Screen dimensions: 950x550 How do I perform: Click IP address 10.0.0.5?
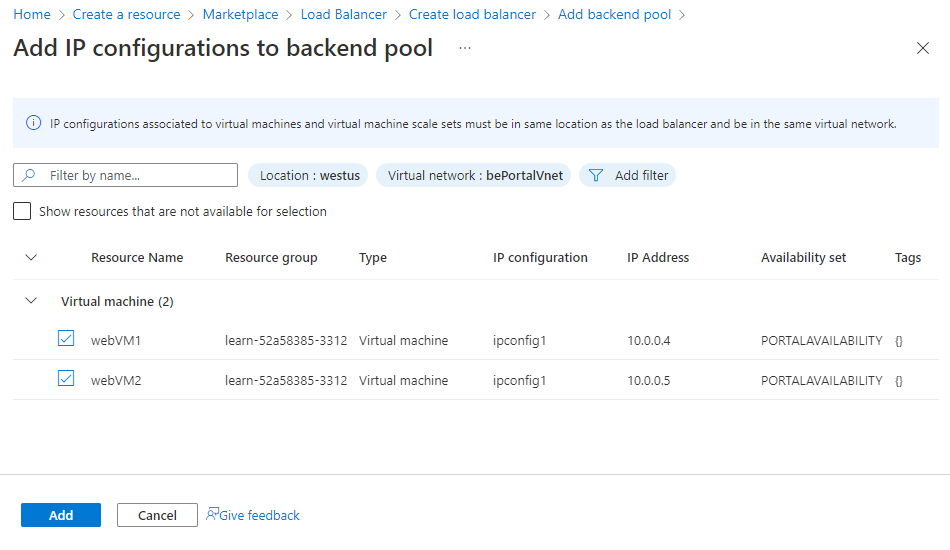(x=648, y=380)
